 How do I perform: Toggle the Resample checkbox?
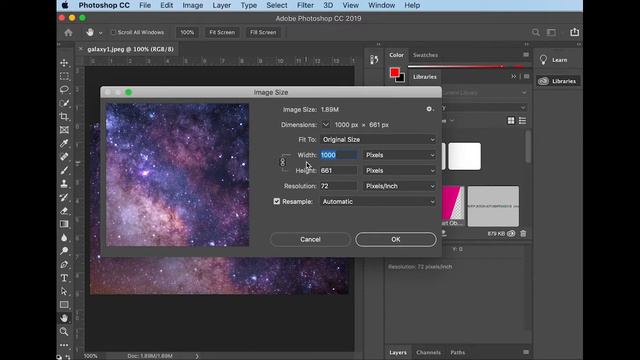click(x=277, y=201)
